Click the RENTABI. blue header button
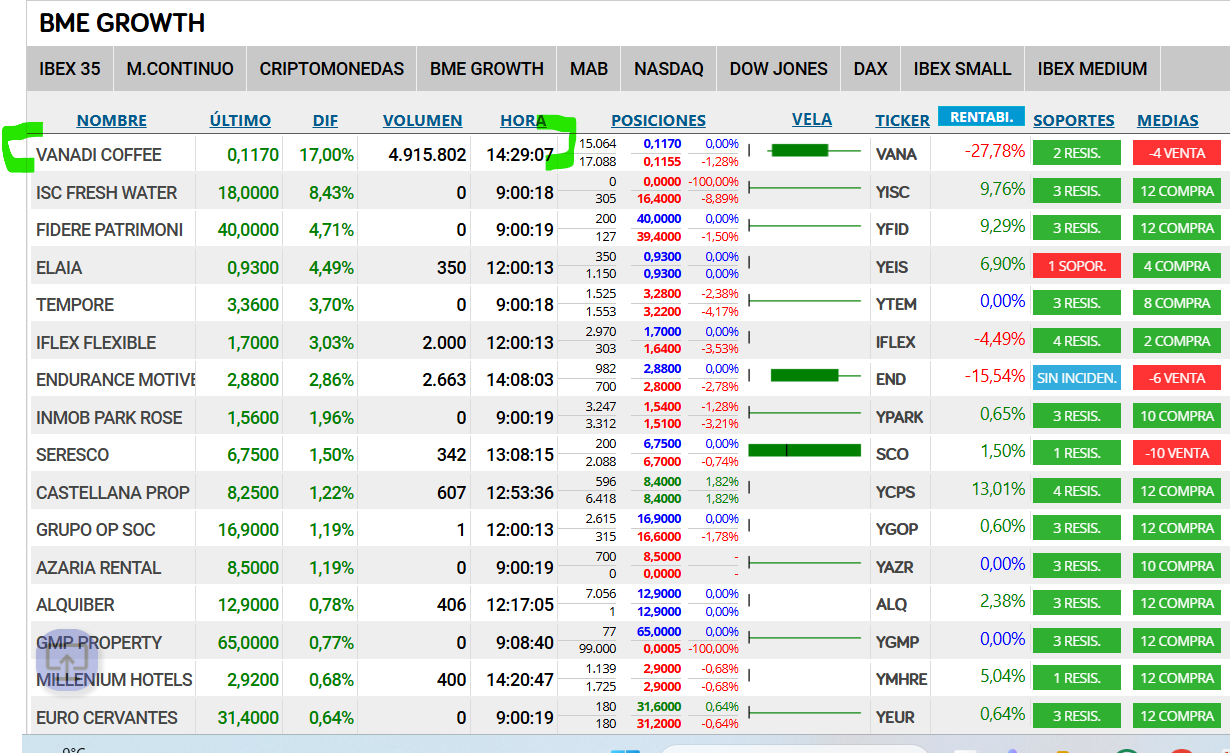Viewport: 1230px width, 753px height. [981, 117]
